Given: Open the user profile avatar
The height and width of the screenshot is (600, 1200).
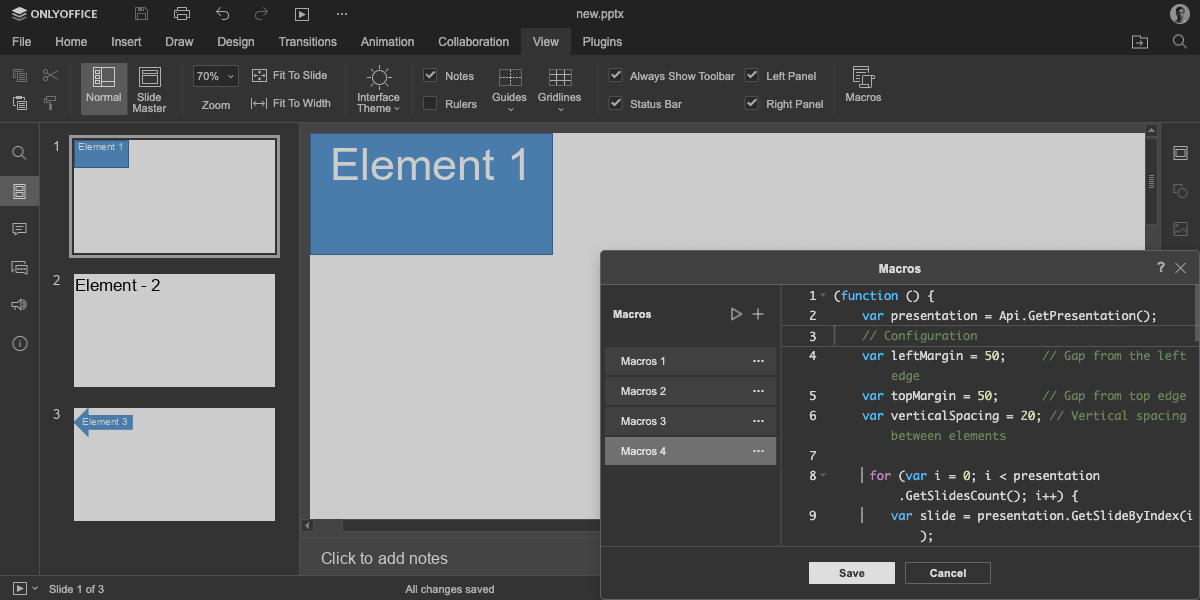Looking at the screenshot, I should click(x=1180, y=14).
